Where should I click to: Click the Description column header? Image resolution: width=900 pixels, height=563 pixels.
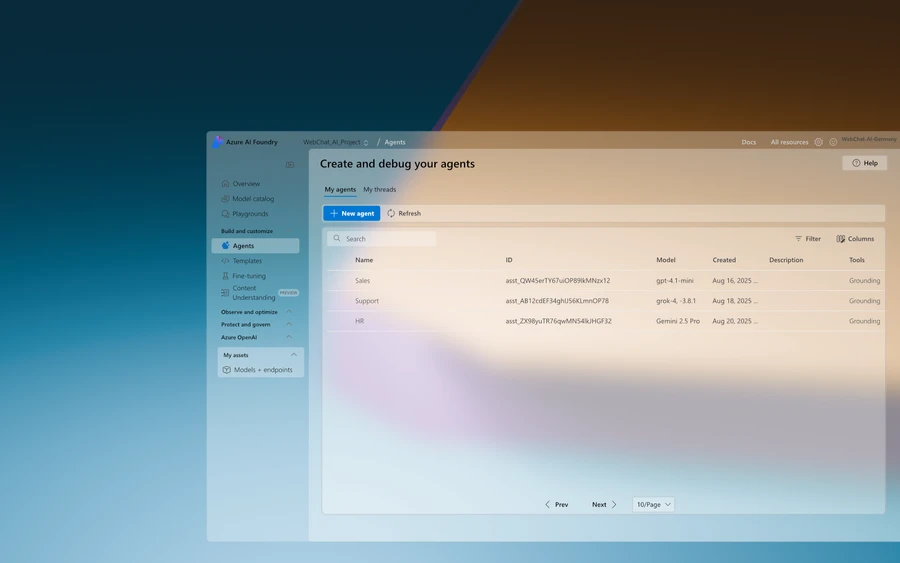click(786, 260)
